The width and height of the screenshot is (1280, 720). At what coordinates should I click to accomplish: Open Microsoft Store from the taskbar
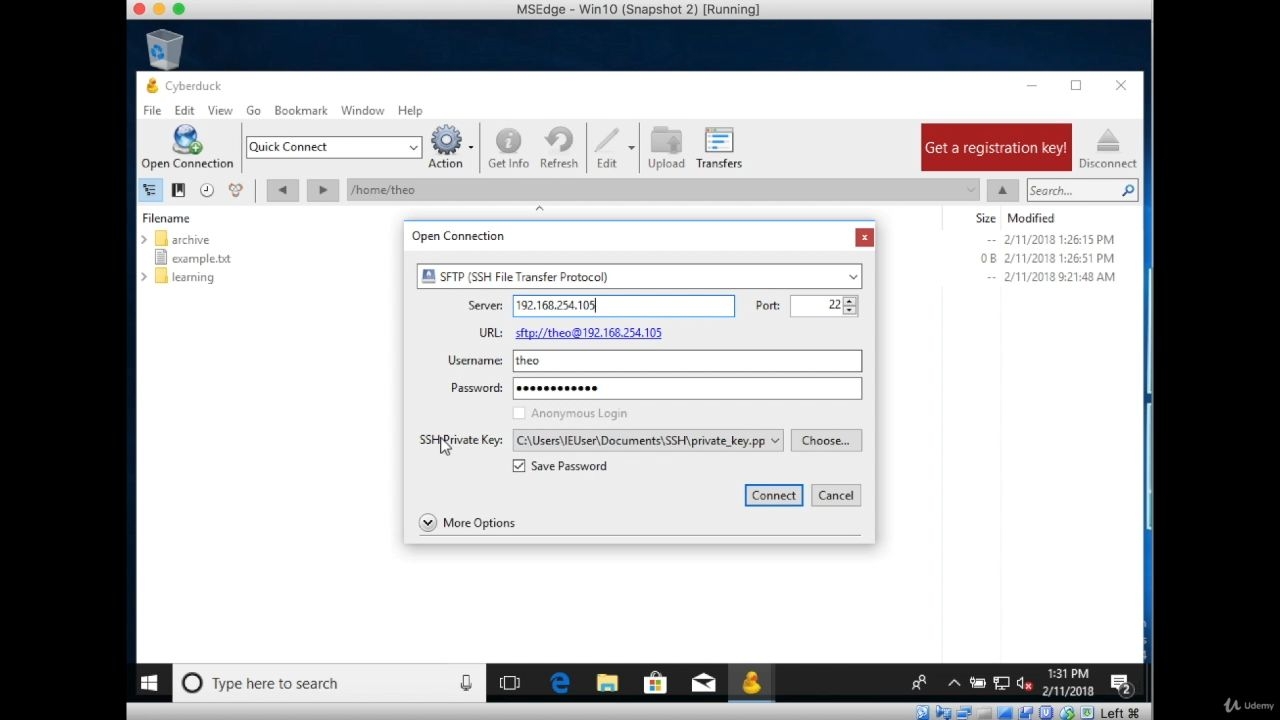655,684
